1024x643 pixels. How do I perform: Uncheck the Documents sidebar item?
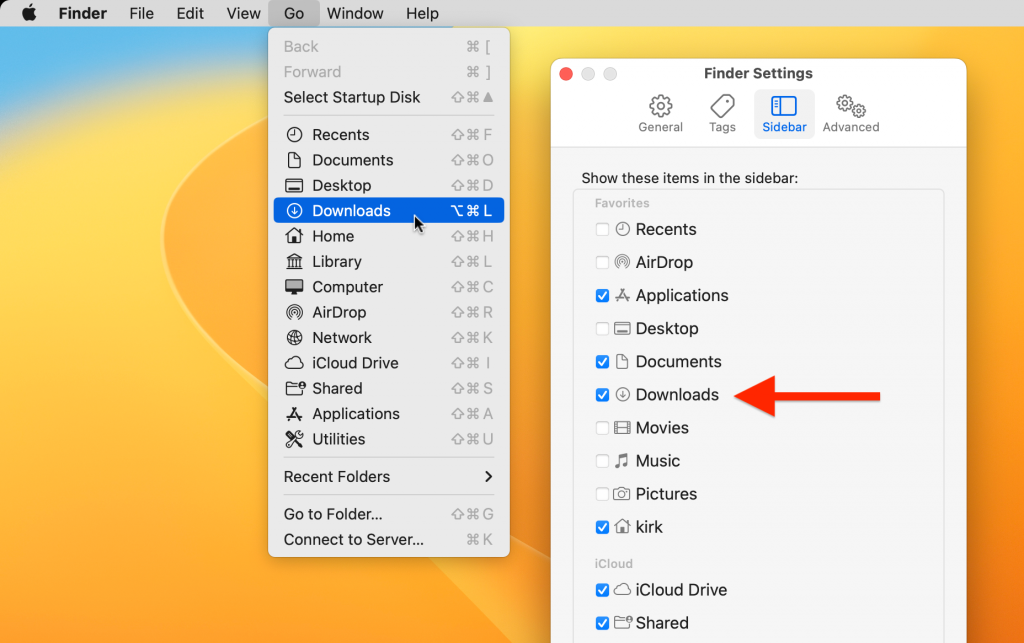pyautogui.click(x=603, y=361)
